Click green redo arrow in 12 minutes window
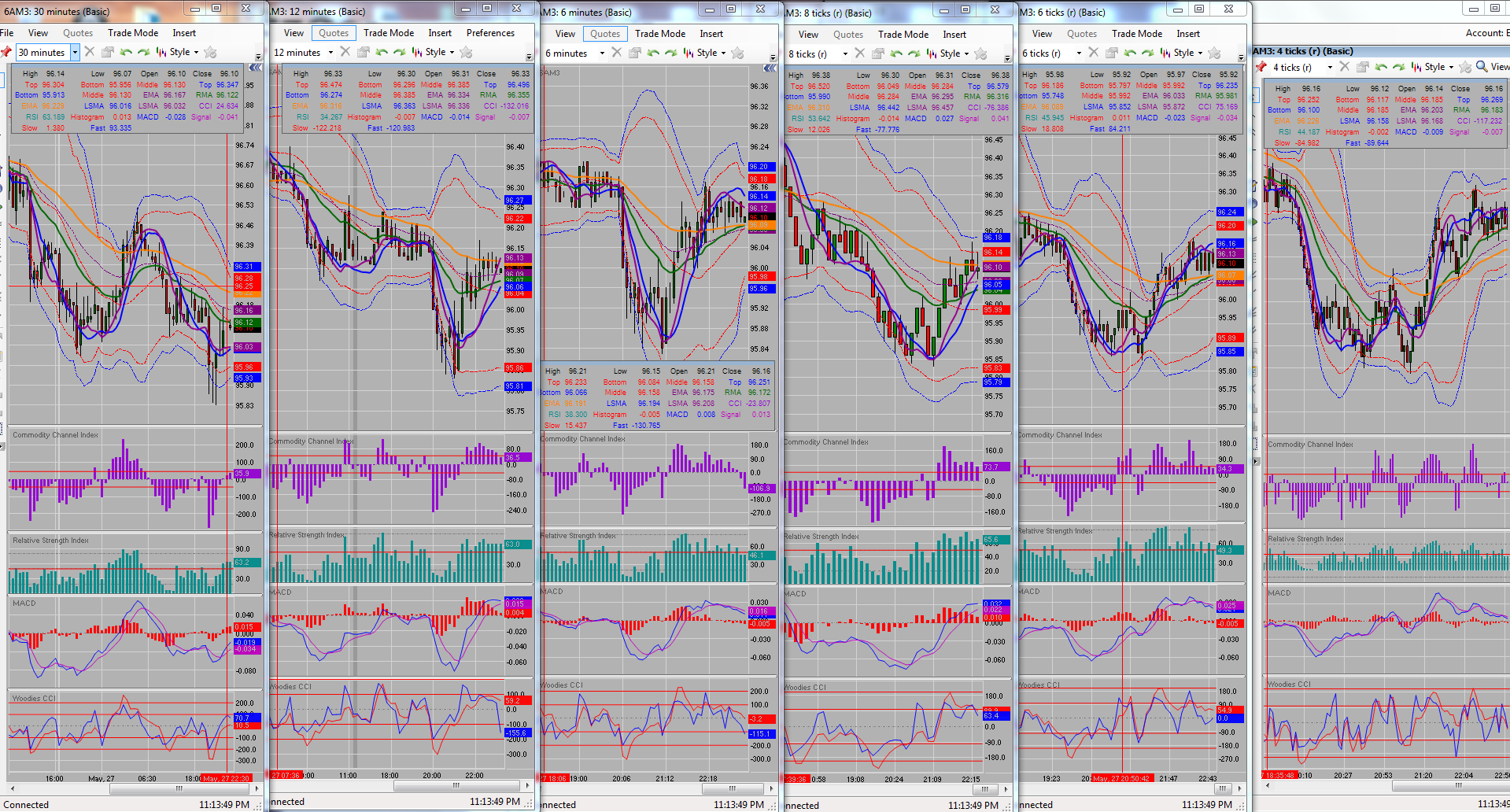 (399, 52)
